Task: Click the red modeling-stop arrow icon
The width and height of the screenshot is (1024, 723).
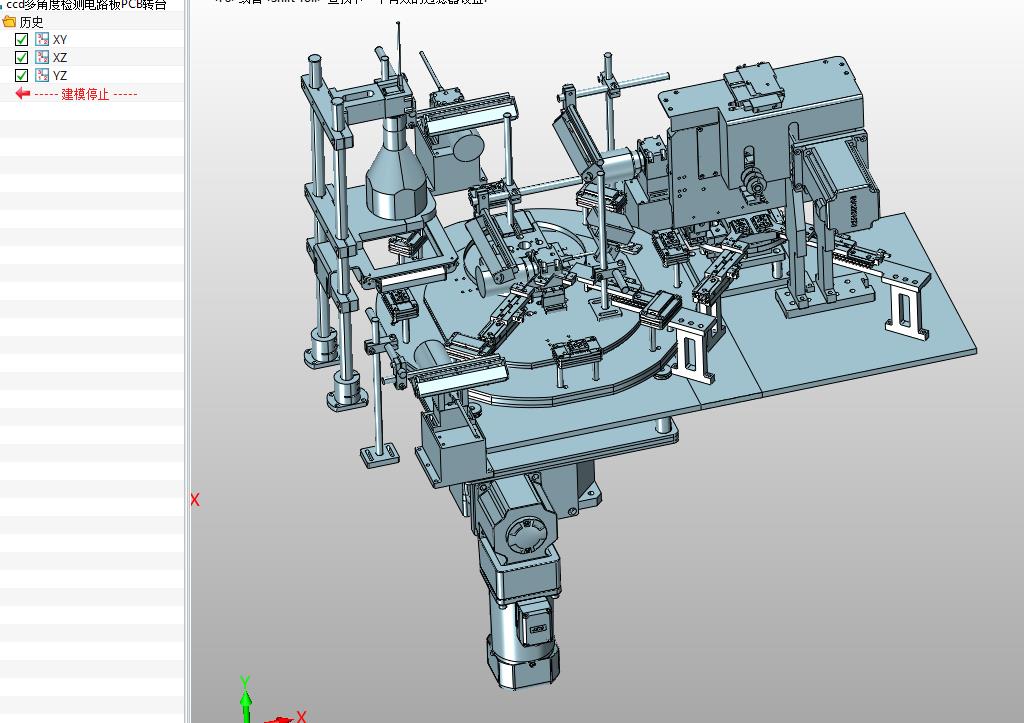Action: coord(23,93)
